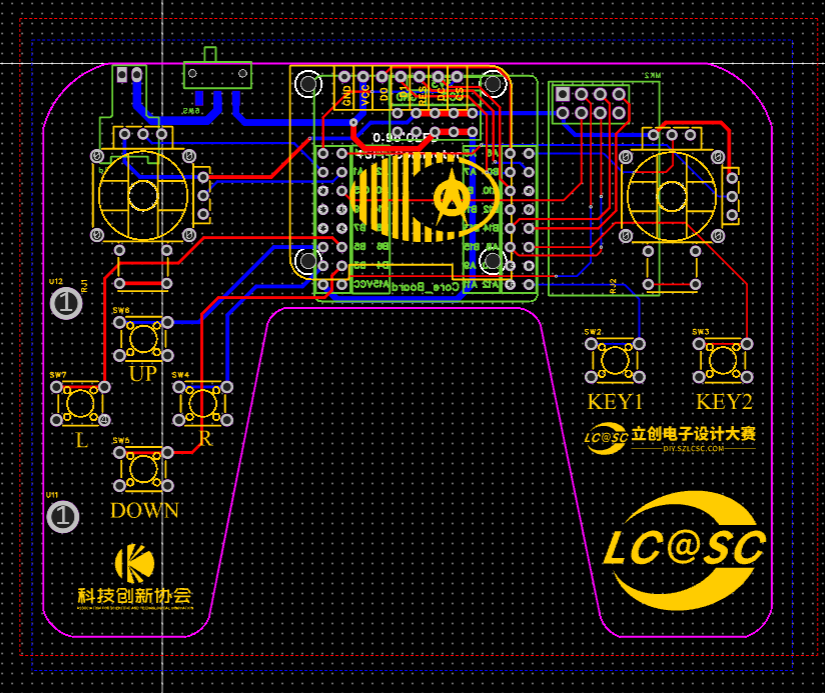Select the right joystick top three-pin header
The height and width of the screenshot is (693, 825).
pos(672,135)
